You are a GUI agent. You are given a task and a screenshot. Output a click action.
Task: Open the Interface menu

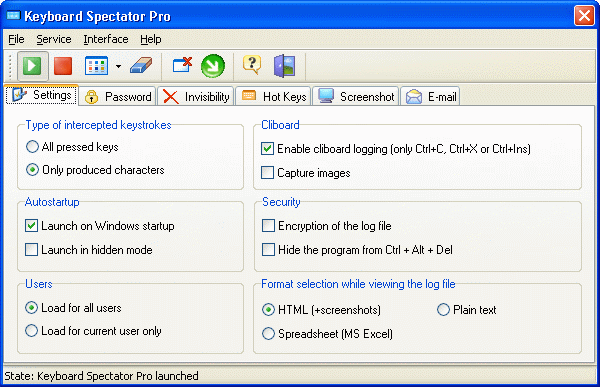pos(106,39)
